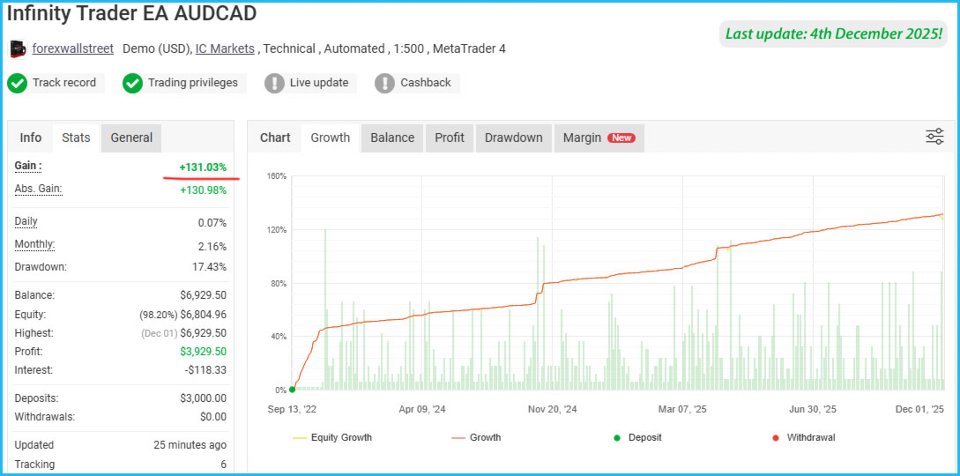Open the General tab
Viewport: 960px width, 476px height.
[132, 138]
